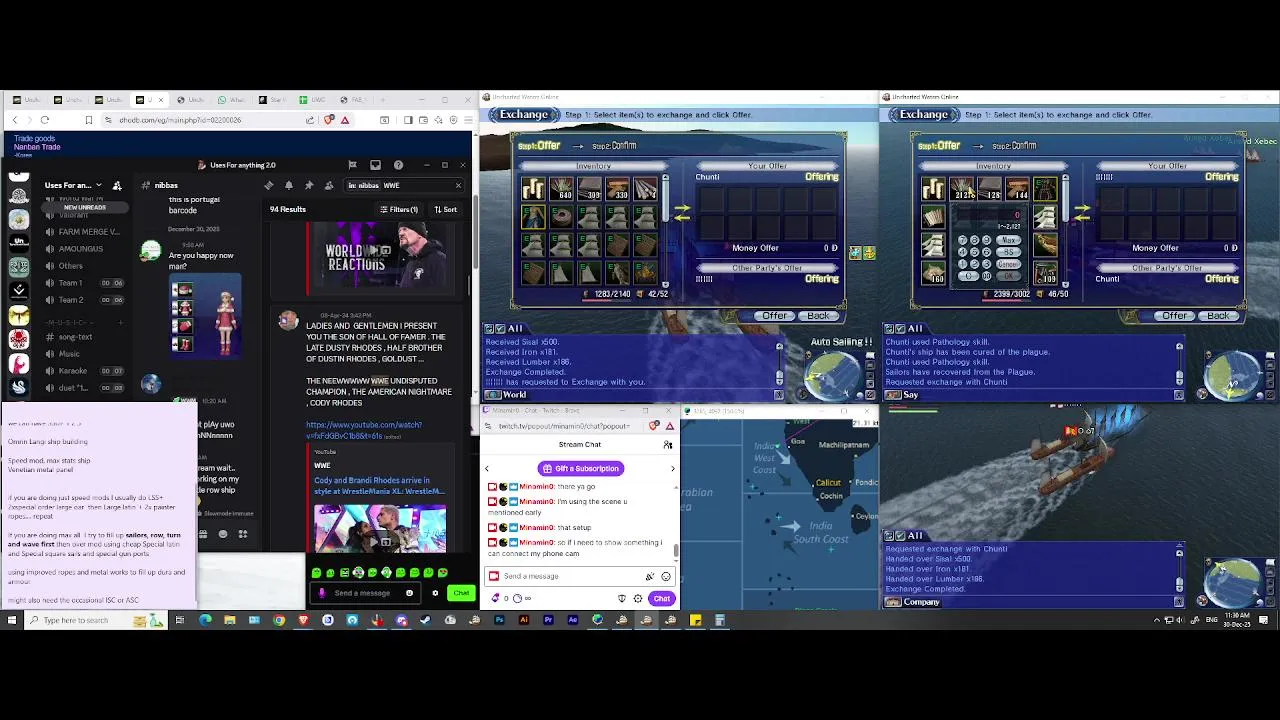The width and height of the screenshot is (1280, 720).
Task: Open Discord Threads icon in channel header
Action: (x=268, y=185)
